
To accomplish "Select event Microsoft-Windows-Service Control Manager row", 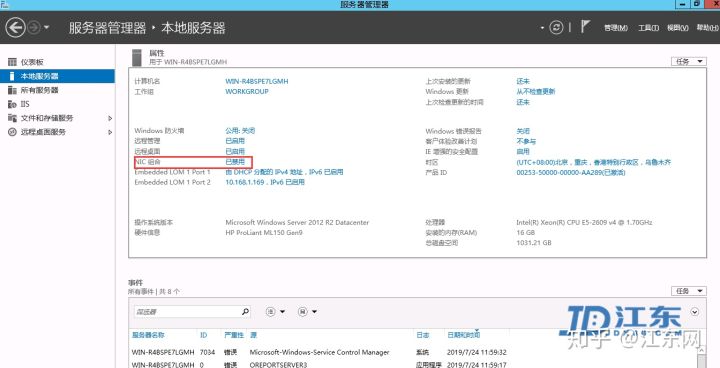I will (413, 352).
